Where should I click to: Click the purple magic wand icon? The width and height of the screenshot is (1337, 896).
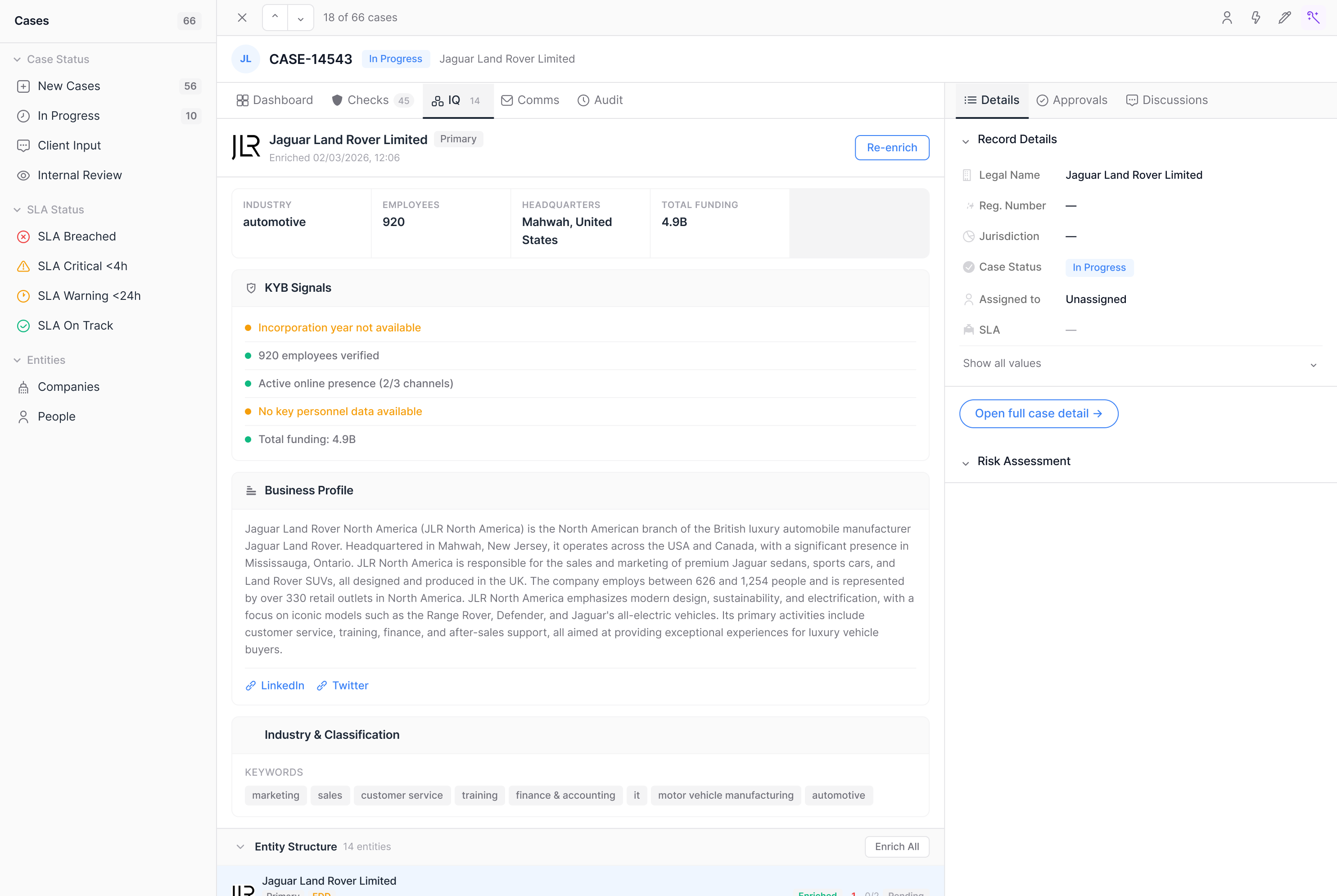(1313, 18)
